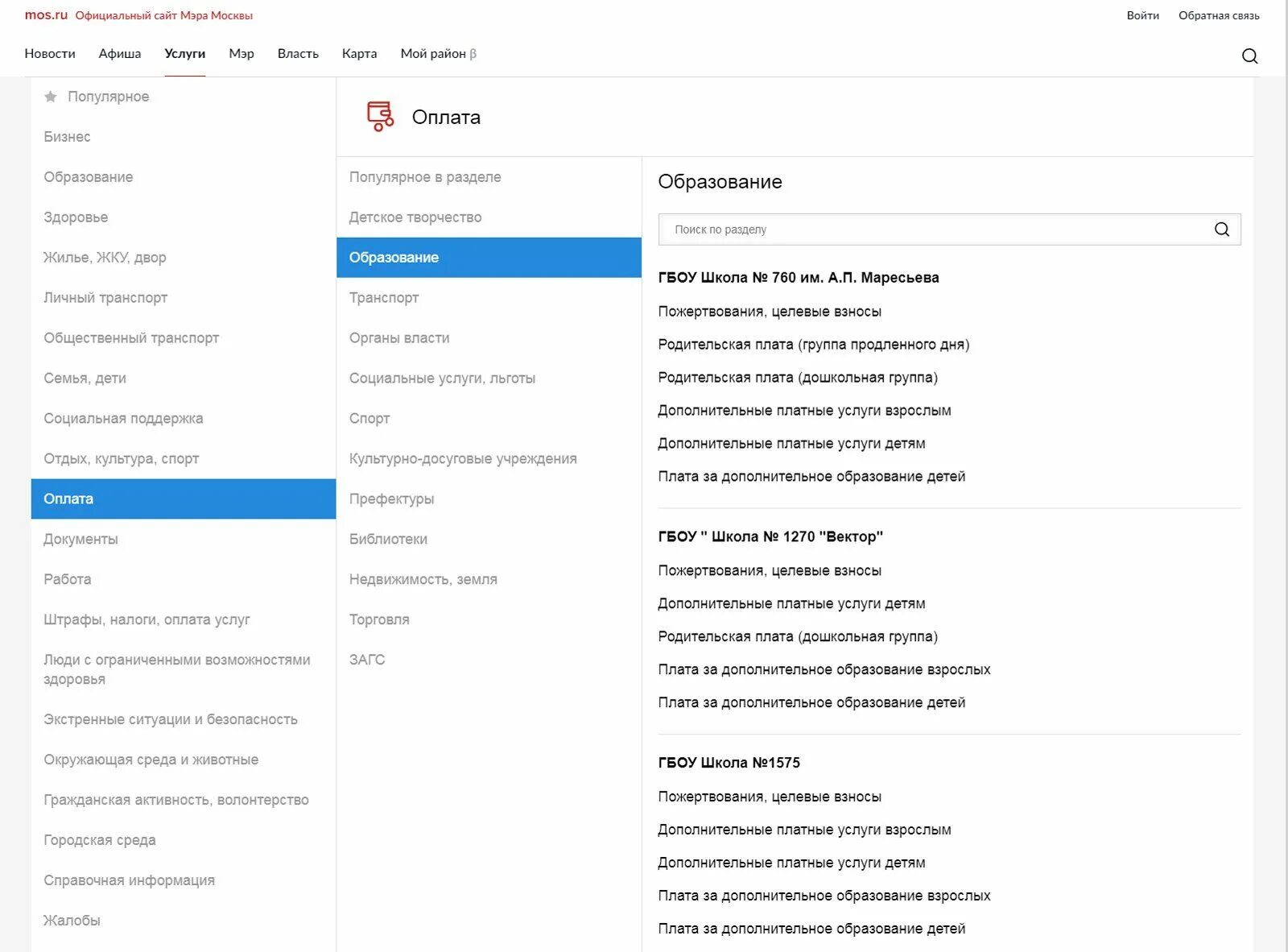Open the Власть menu item
1288x952 pixels.
tap(298, 53)
